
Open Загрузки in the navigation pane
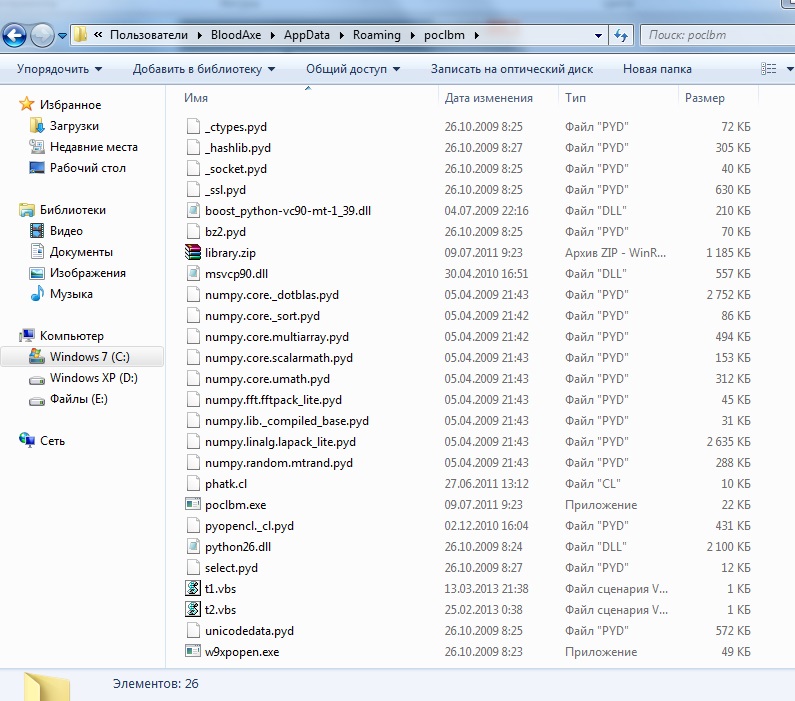(74, 126)
